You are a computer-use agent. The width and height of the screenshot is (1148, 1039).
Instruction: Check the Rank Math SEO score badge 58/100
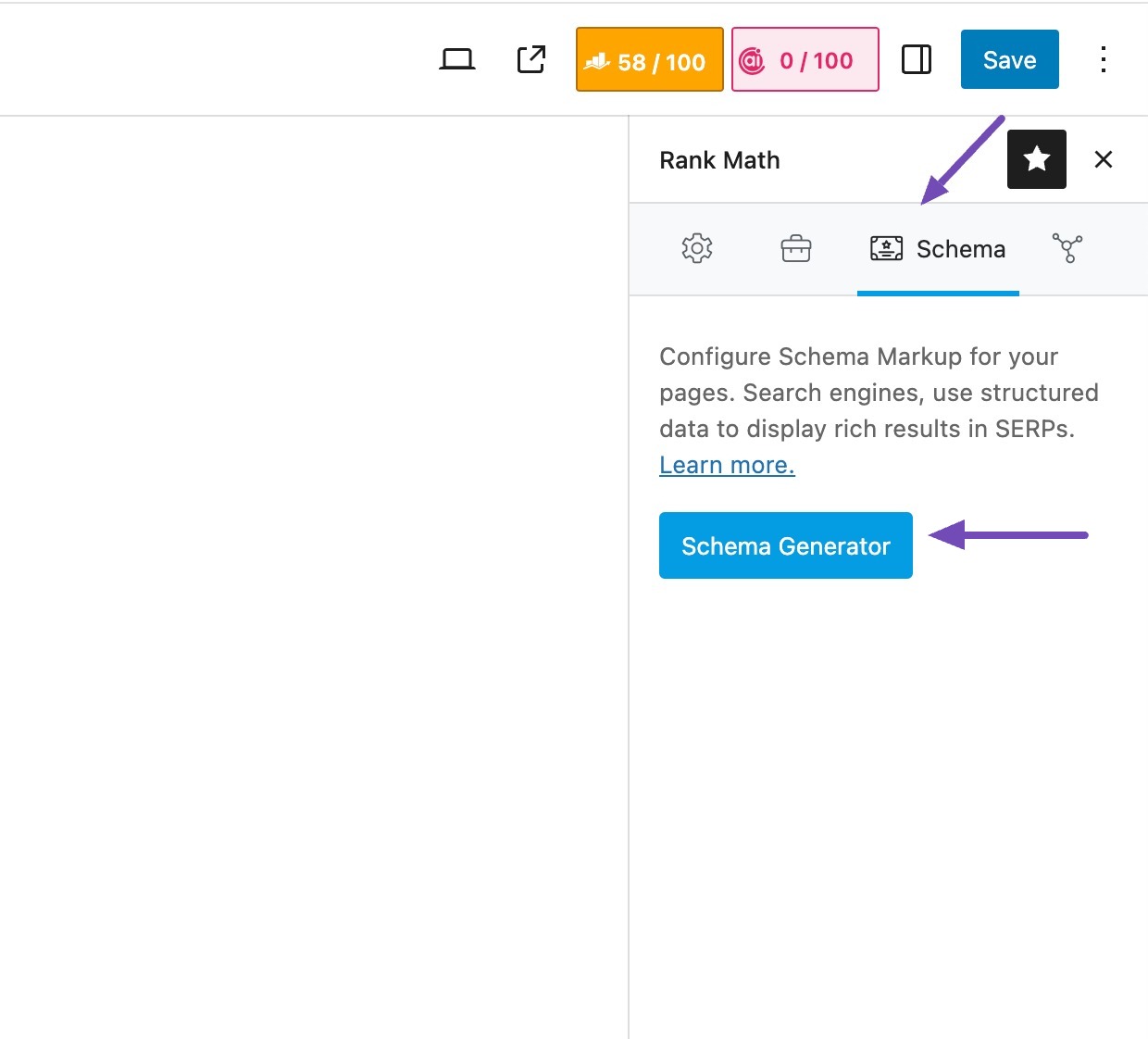(x=648, y=59)
